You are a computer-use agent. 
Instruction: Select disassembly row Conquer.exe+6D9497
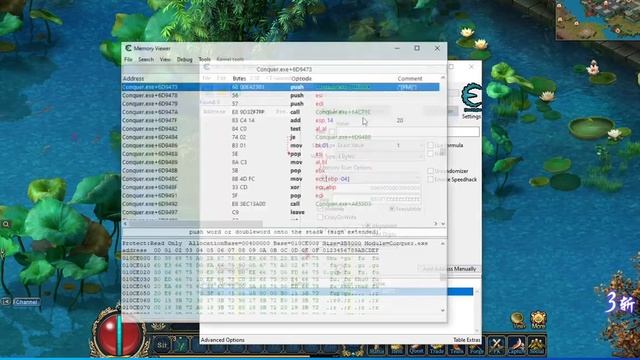point(280,212)
